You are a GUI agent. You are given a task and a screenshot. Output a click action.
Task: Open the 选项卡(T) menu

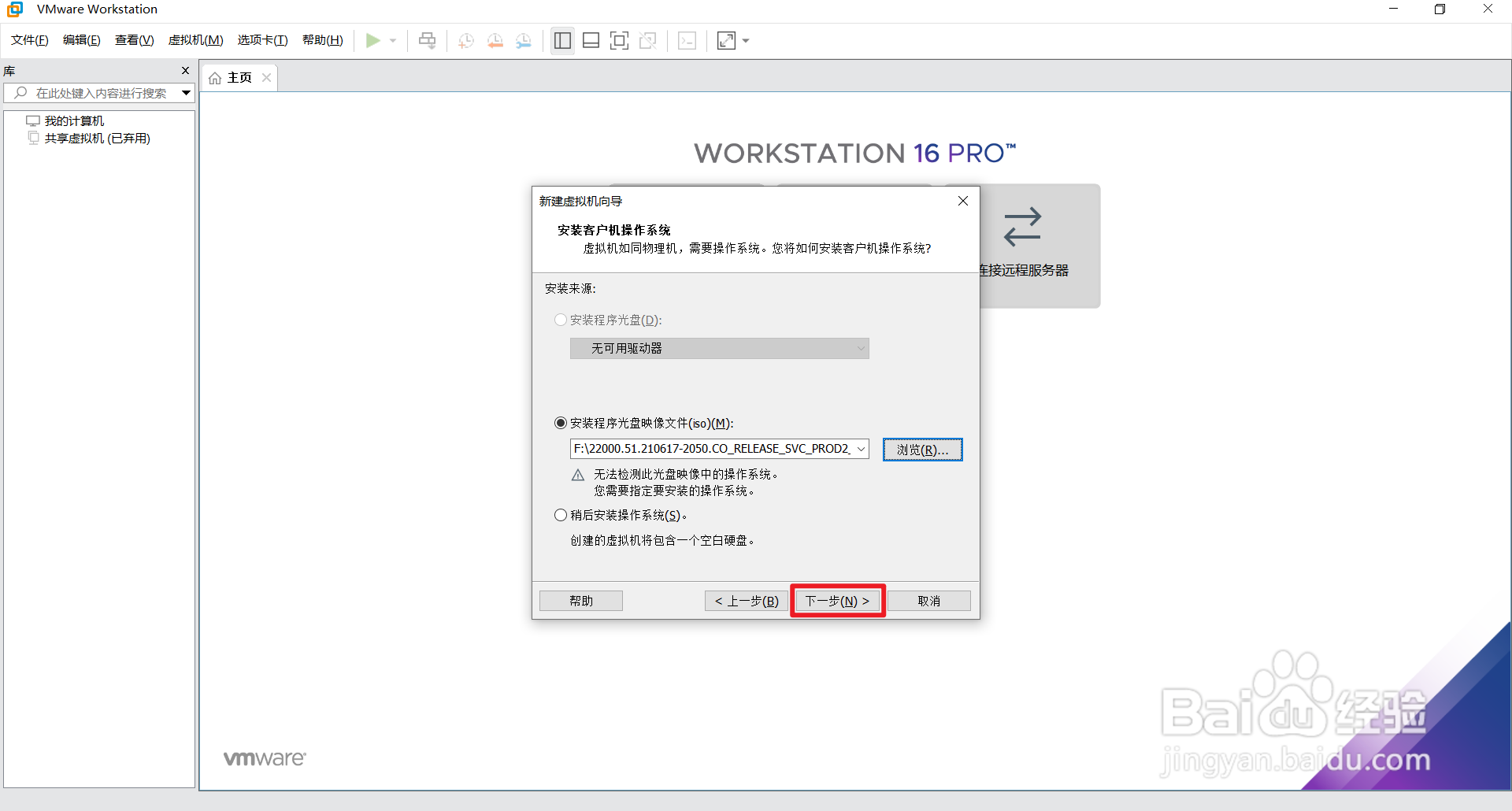click(x=263, y=40)
